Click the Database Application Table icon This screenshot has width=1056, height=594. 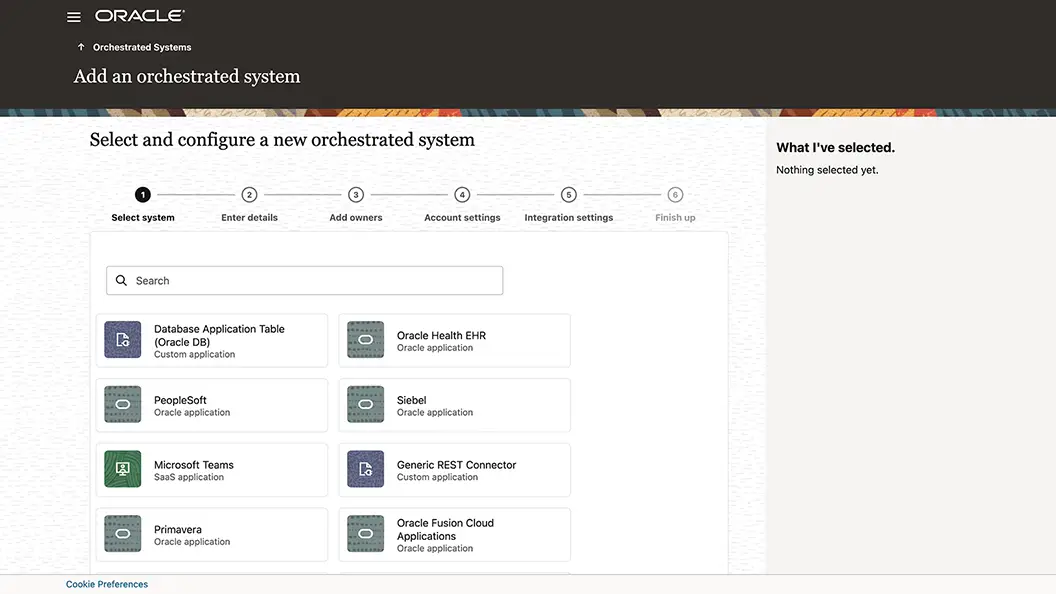[x=123, y=339]
